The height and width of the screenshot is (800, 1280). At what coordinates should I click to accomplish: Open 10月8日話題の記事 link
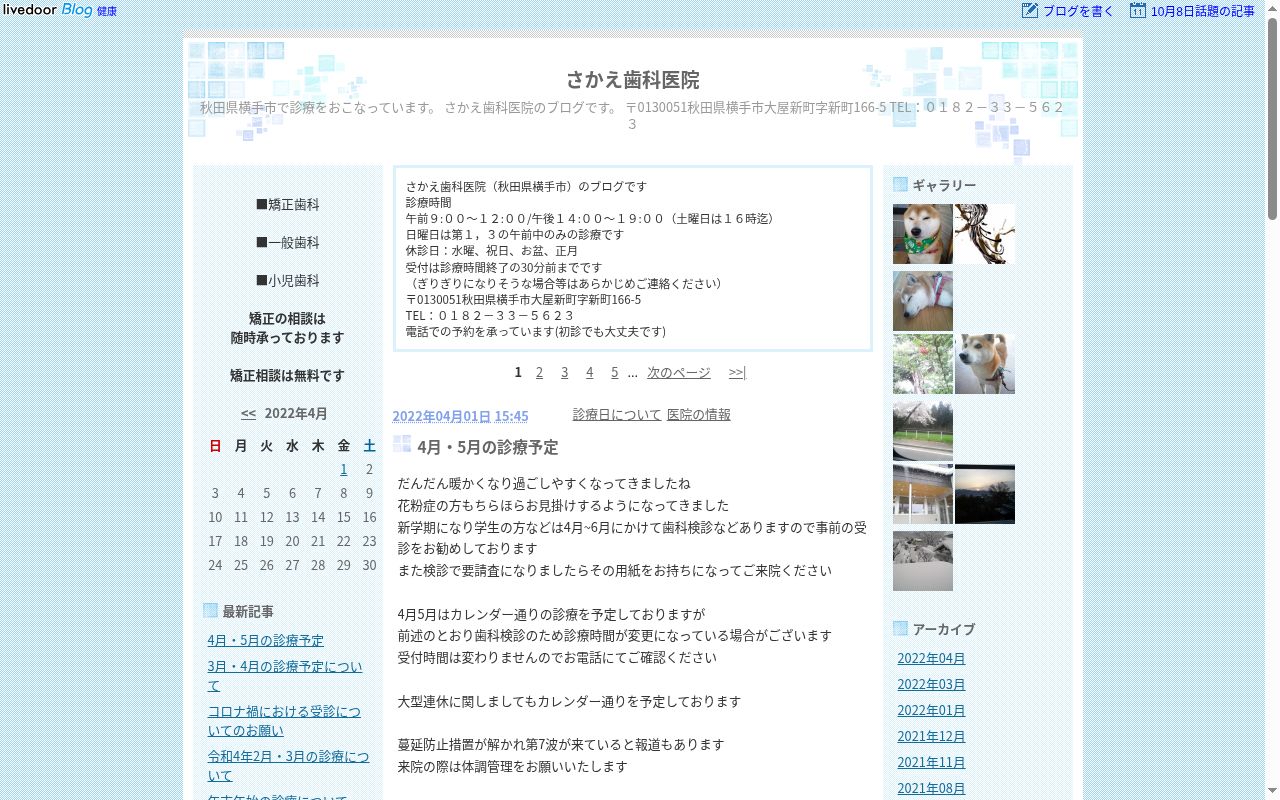pyautogui.click(x=1203, y=12)
